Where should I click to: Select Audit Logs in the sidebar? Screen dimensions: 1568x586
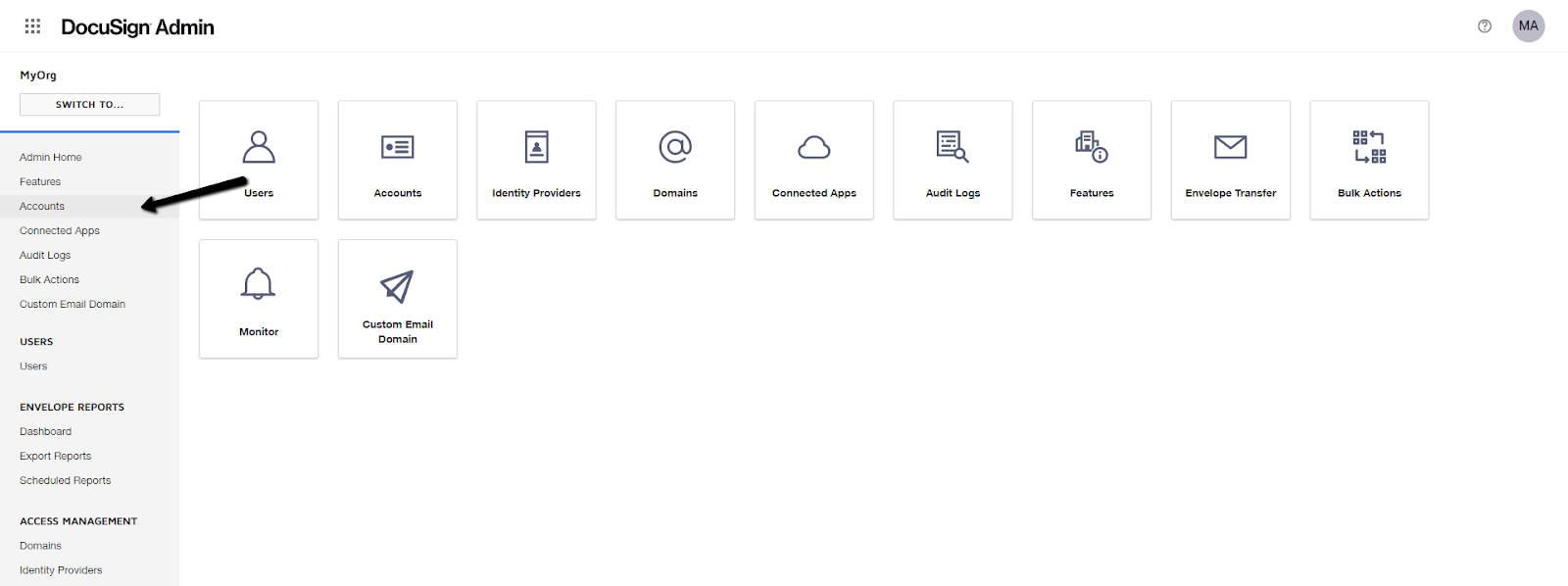point(45,255)
